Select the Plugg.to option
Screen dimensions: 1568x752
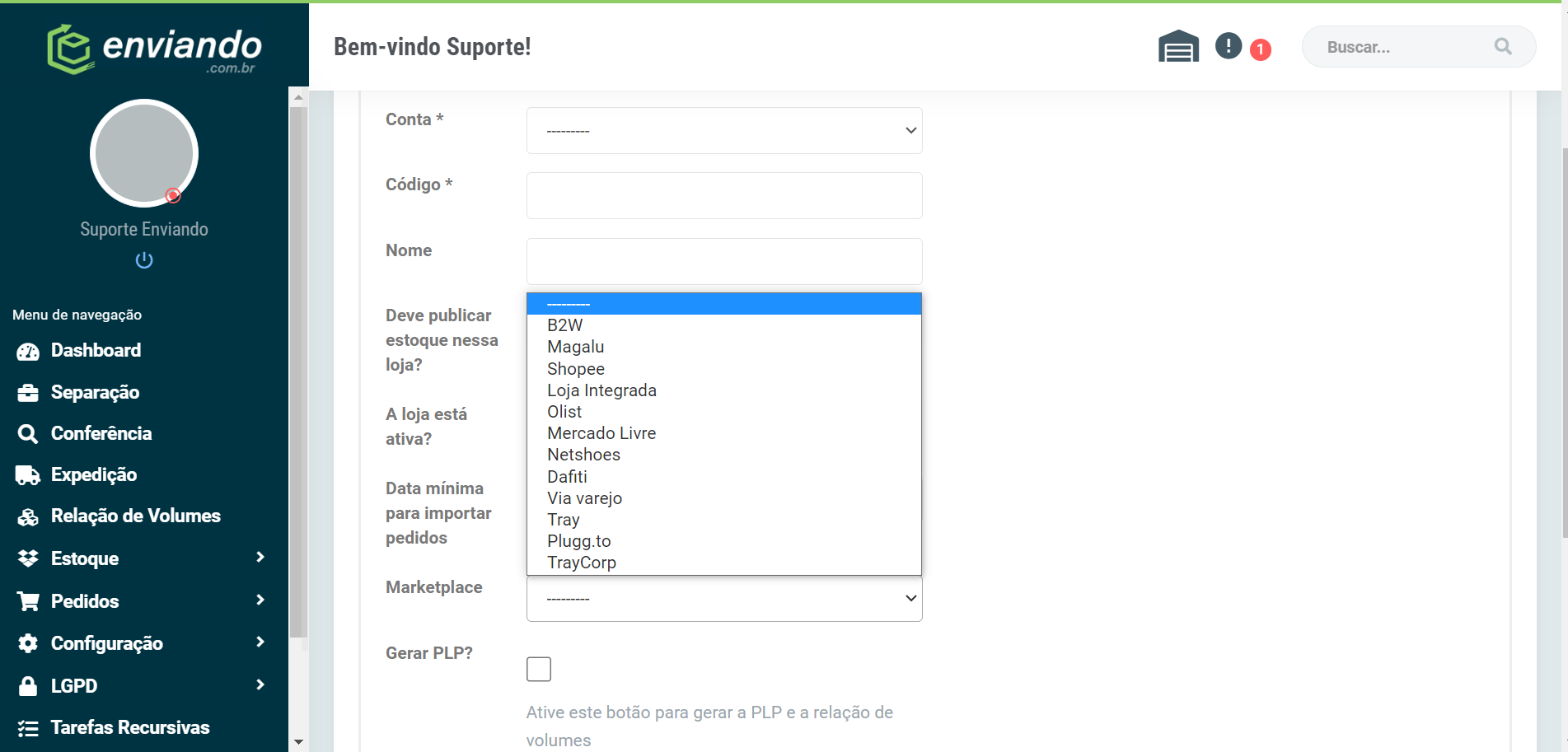tap(579, 541)
